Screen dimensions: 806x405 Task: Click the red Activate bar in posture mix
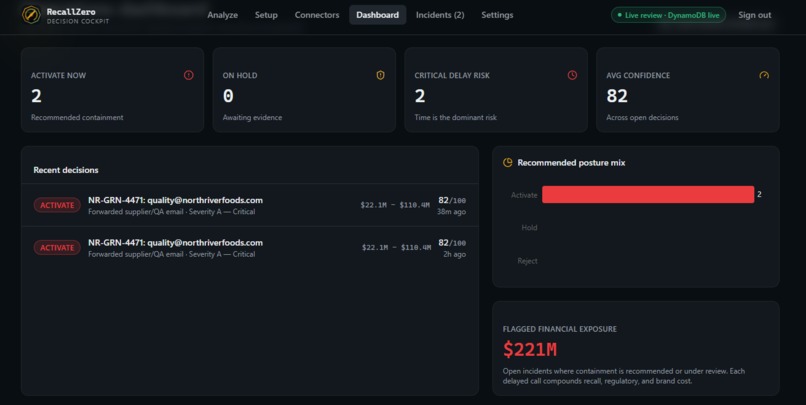(648, 194)
